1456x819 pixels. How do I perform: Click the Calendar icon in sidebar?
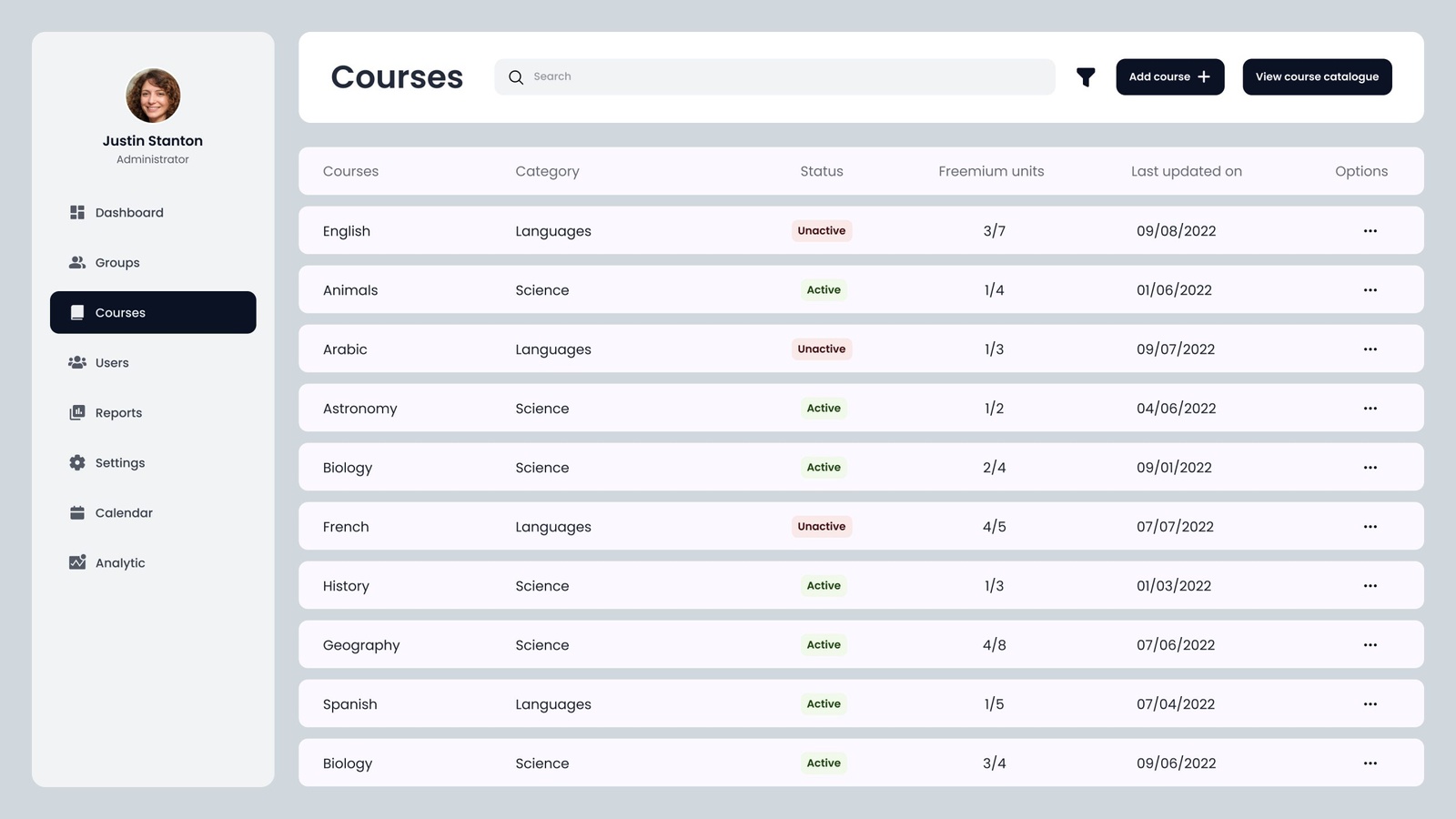pos(77,512)
